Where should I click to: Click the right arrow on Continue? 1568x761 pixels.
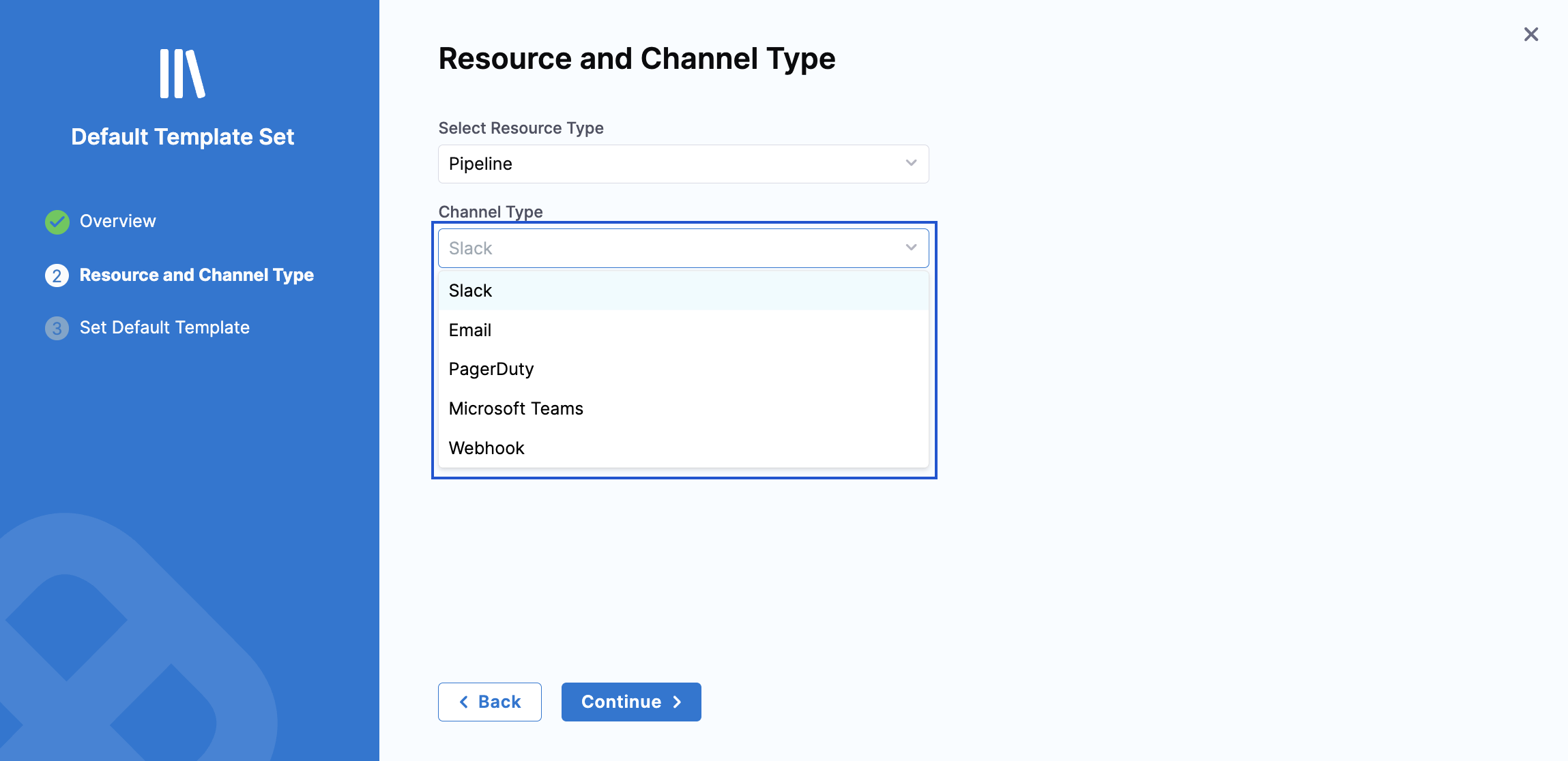coord(678,702)
